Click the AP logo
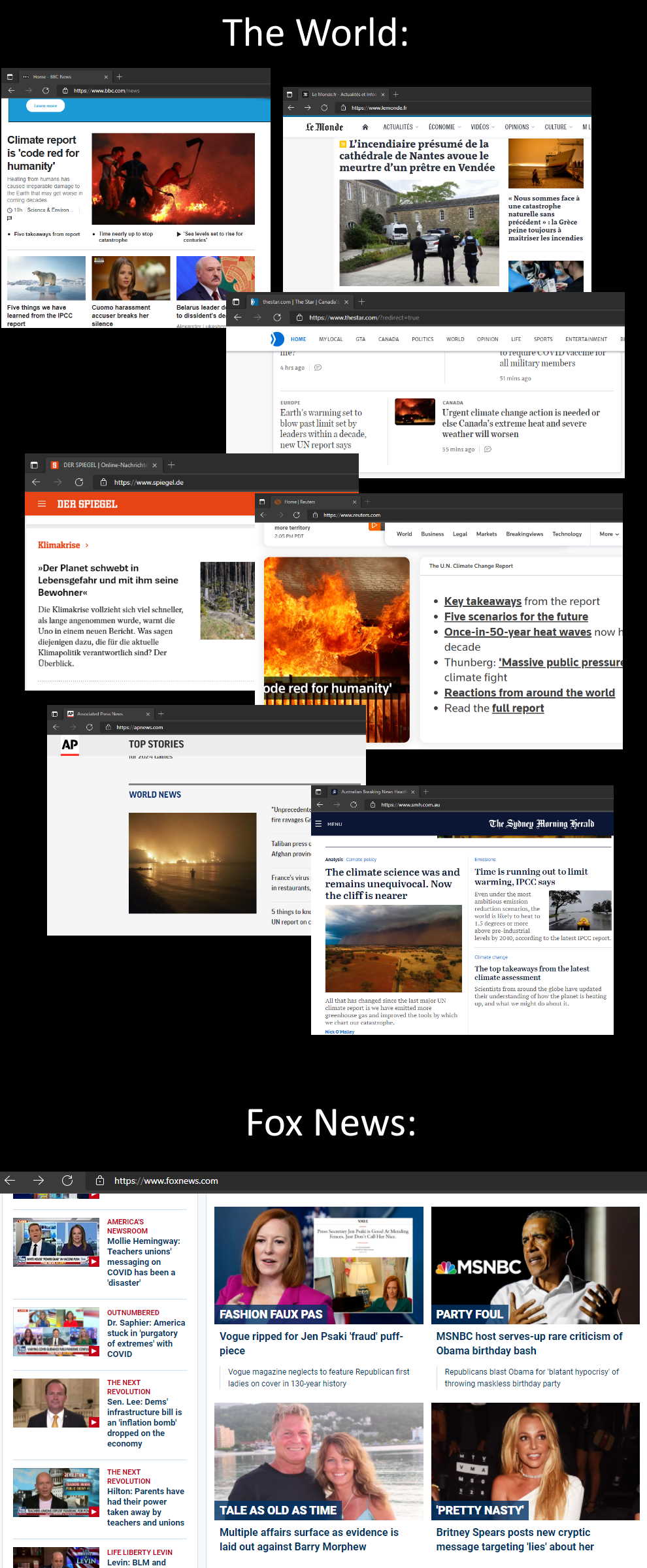This screenshot has height=1568, width=647. [70, 745]
